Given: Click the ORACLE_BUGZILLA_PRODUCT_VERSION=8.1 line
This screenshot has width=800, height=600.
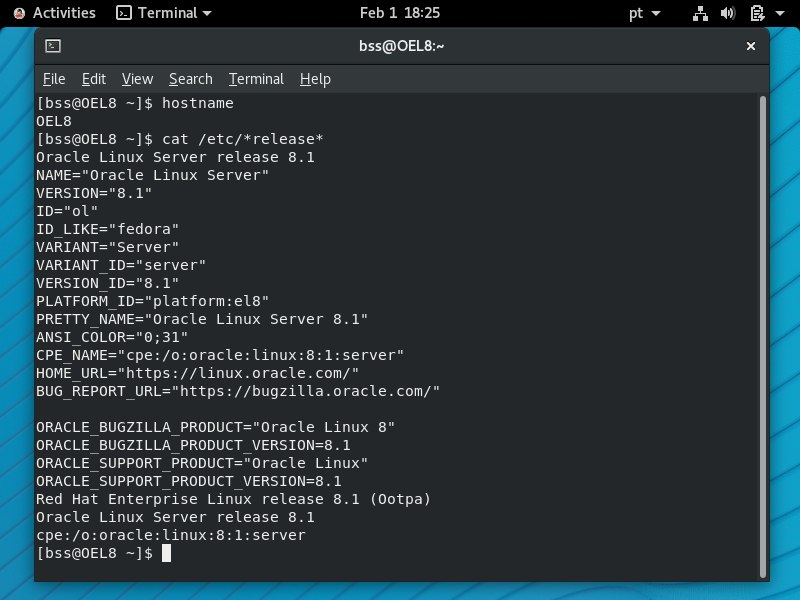Looking at the screenshot, I should coord(193,445).
